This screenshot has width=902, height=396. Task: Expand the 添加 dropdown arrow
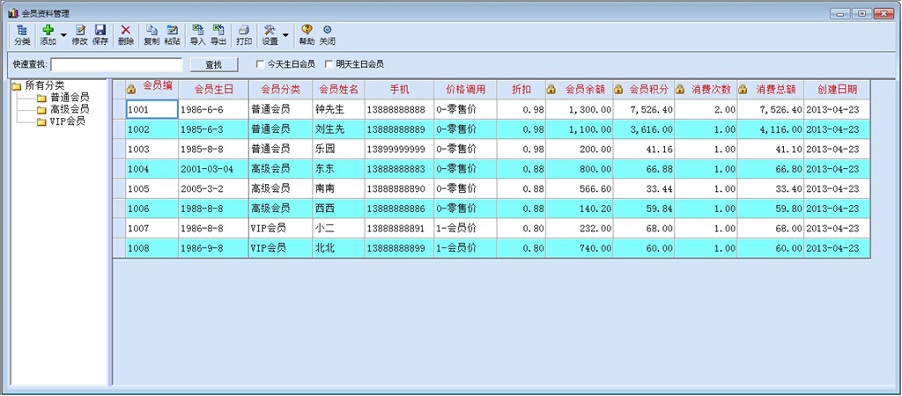pyautogui.click(x=63, y=35)
